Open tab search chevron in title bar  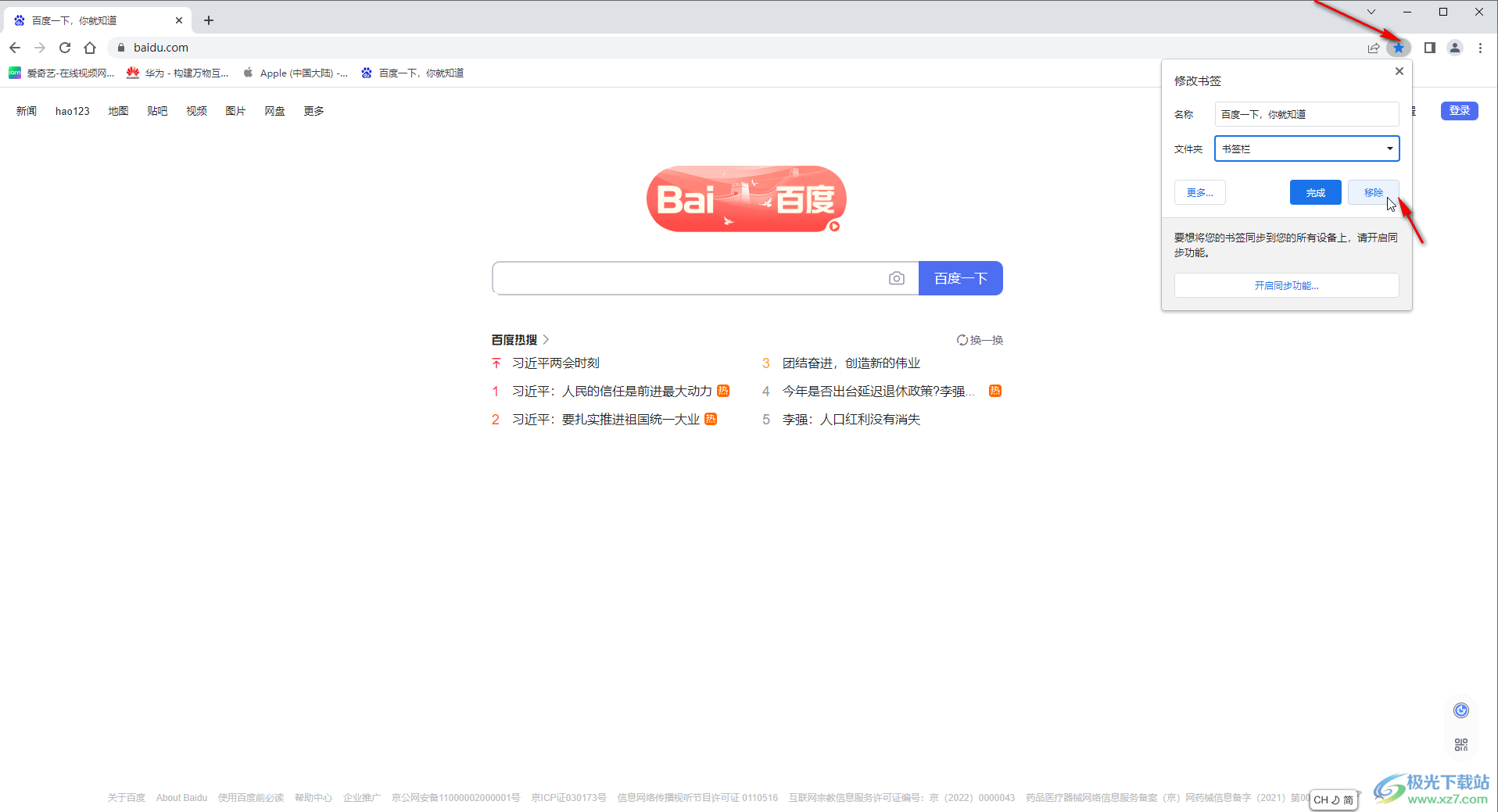coord(1371,12)
